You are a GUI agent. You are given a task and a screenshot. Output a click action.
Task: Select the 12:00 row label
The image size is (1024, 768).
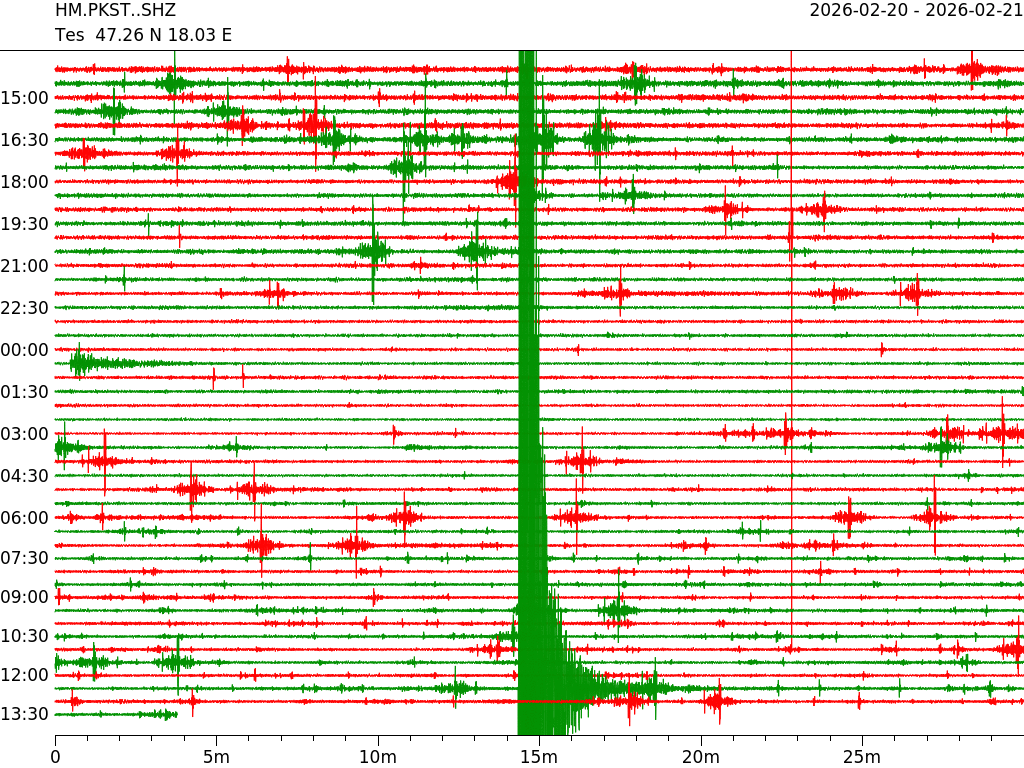25,675
